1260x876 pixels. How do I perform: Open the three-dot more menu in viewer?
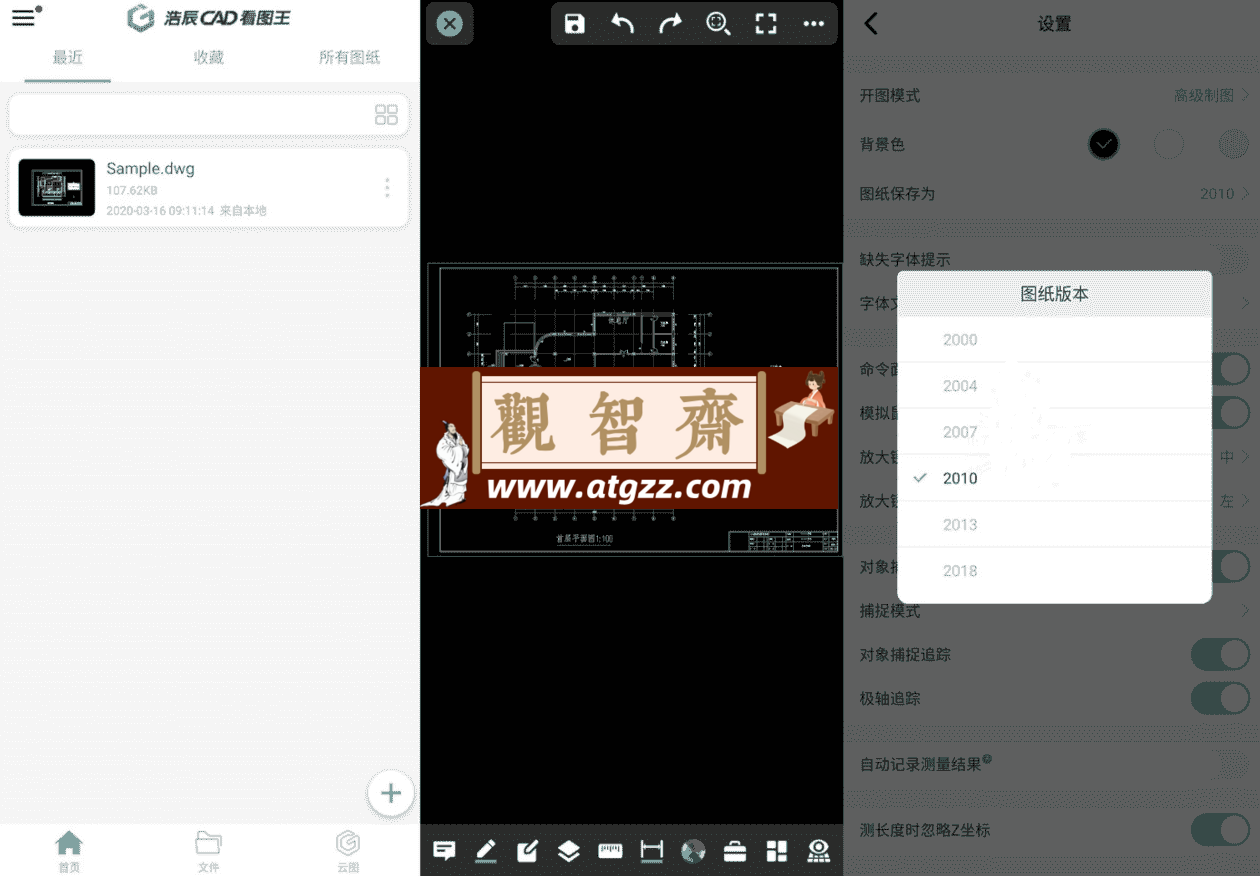coord(814,24)
